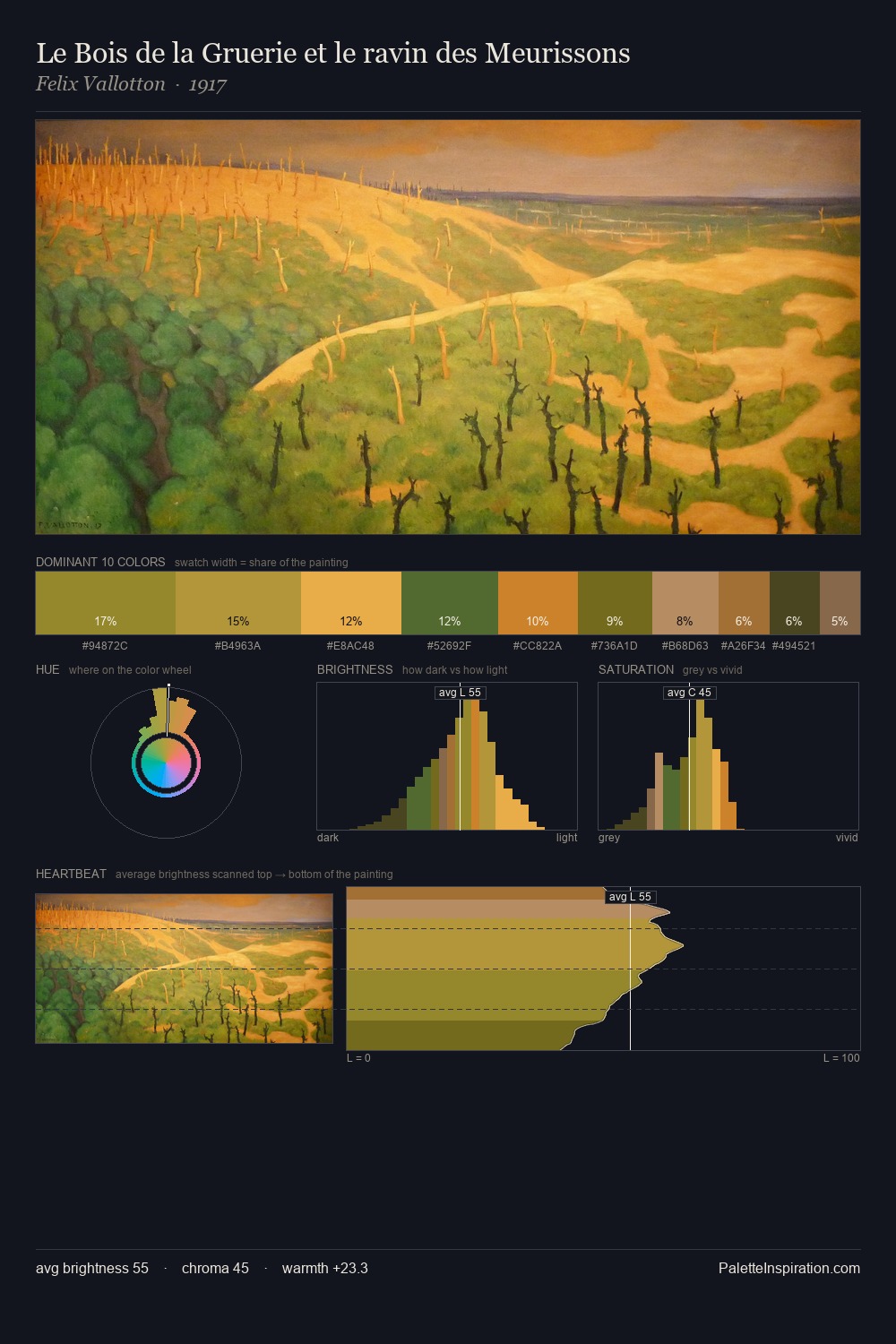This screenshot has height=1344, width=896.
Task: Select the brown 6% swatch #A26F34
Action: coord(744,603)
